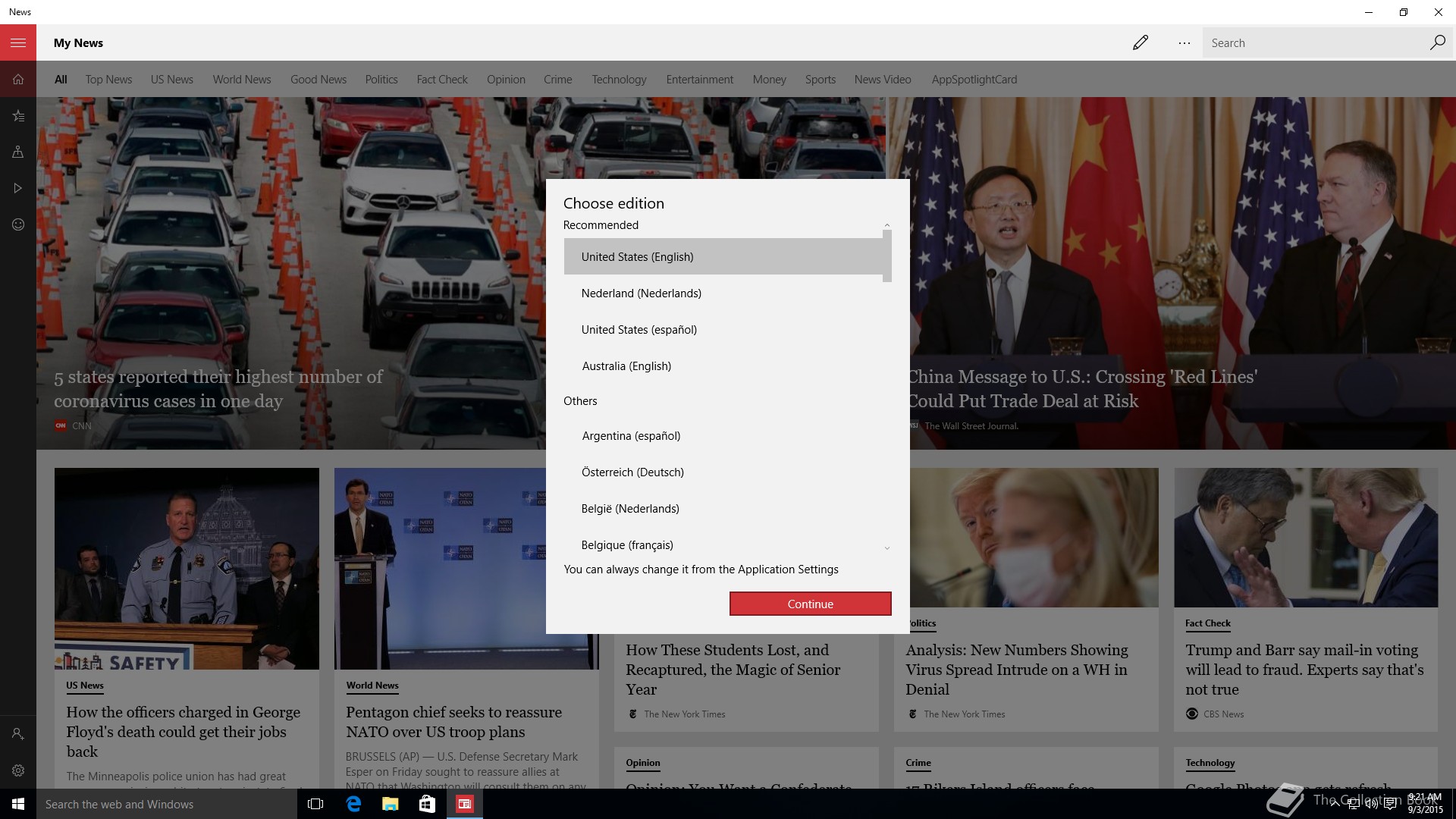Open the Politics tab
This screenshot has width=1456, height=819.
pyautogui.click(x=381, y=80)
